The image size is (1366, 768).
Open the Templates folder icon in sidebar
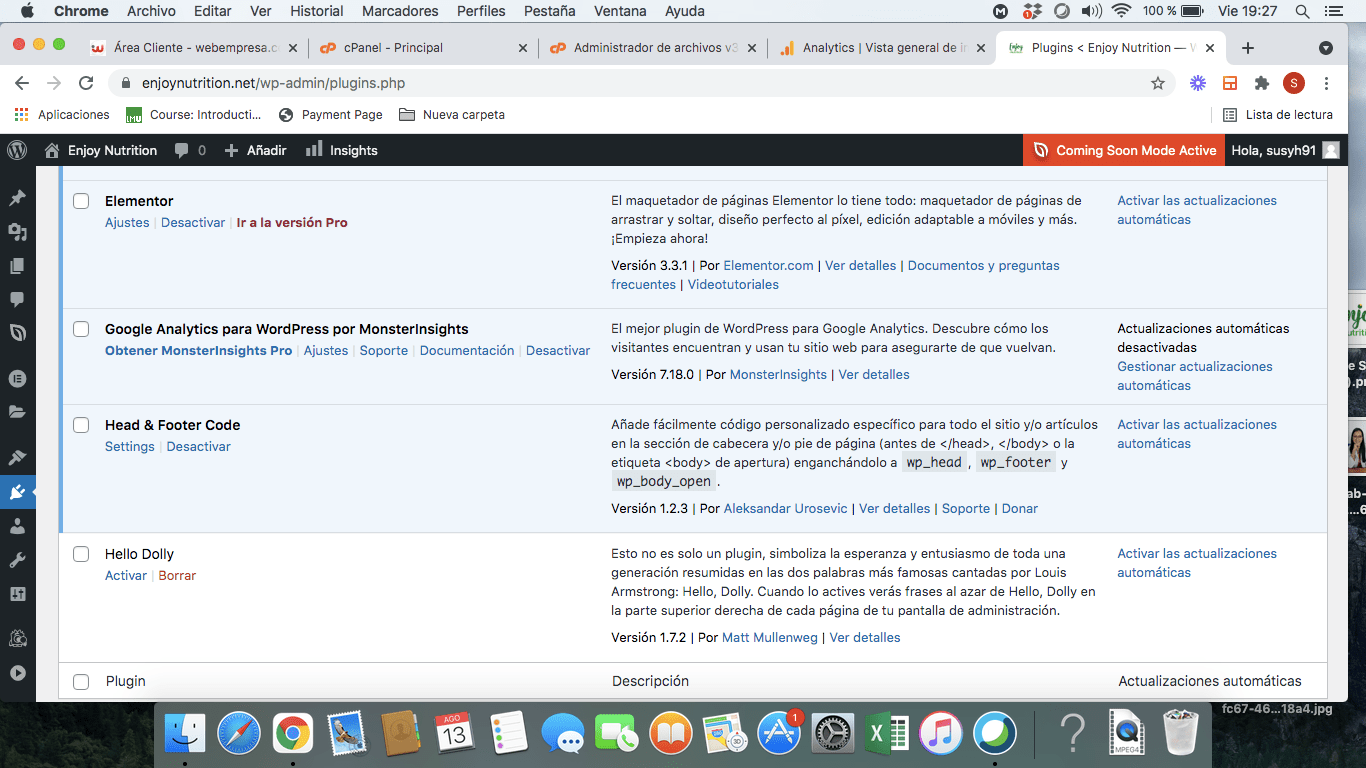17,411
